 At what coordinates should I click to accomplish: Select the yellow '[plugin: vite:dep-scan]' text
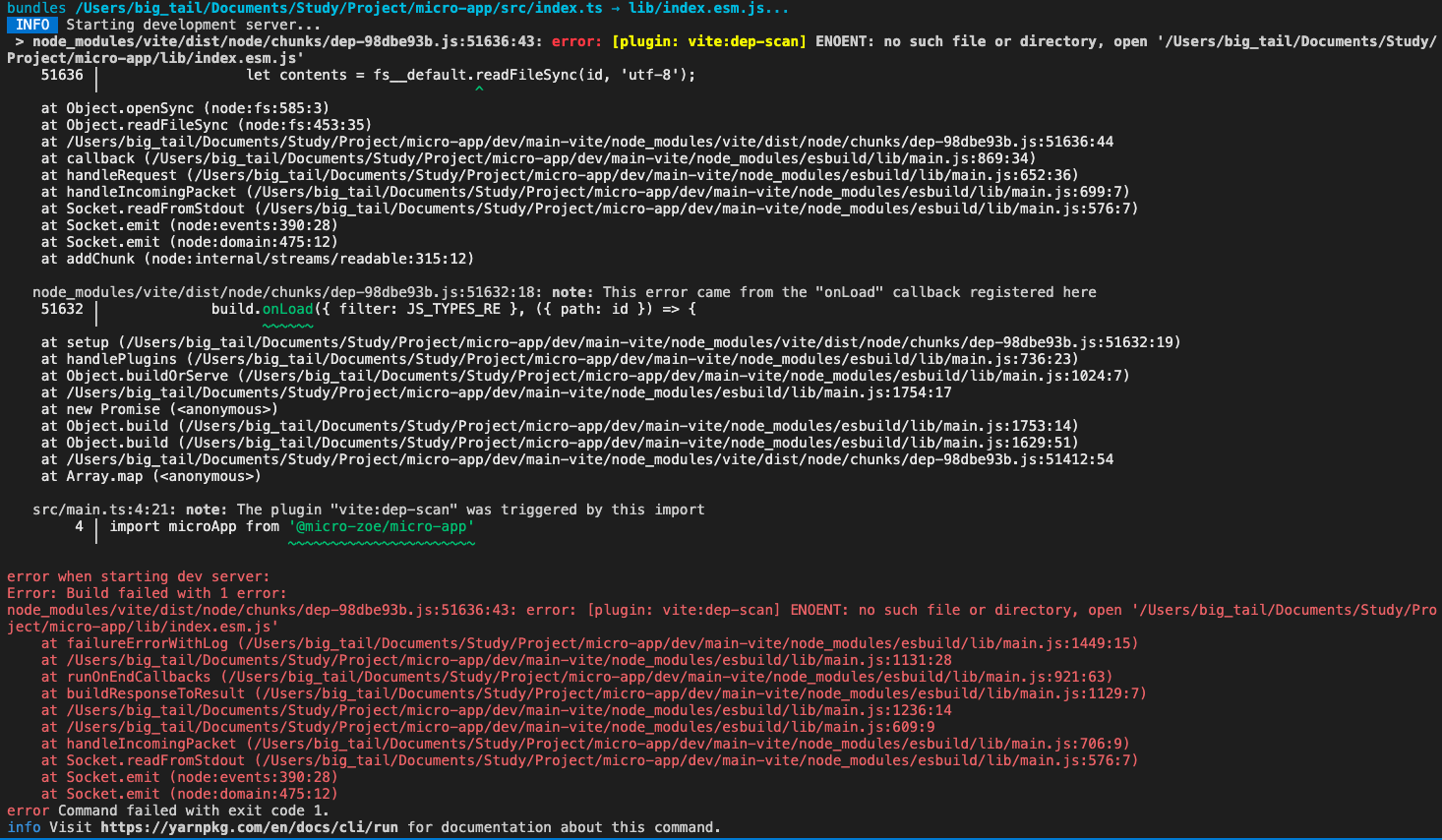[x=708, y=41]
